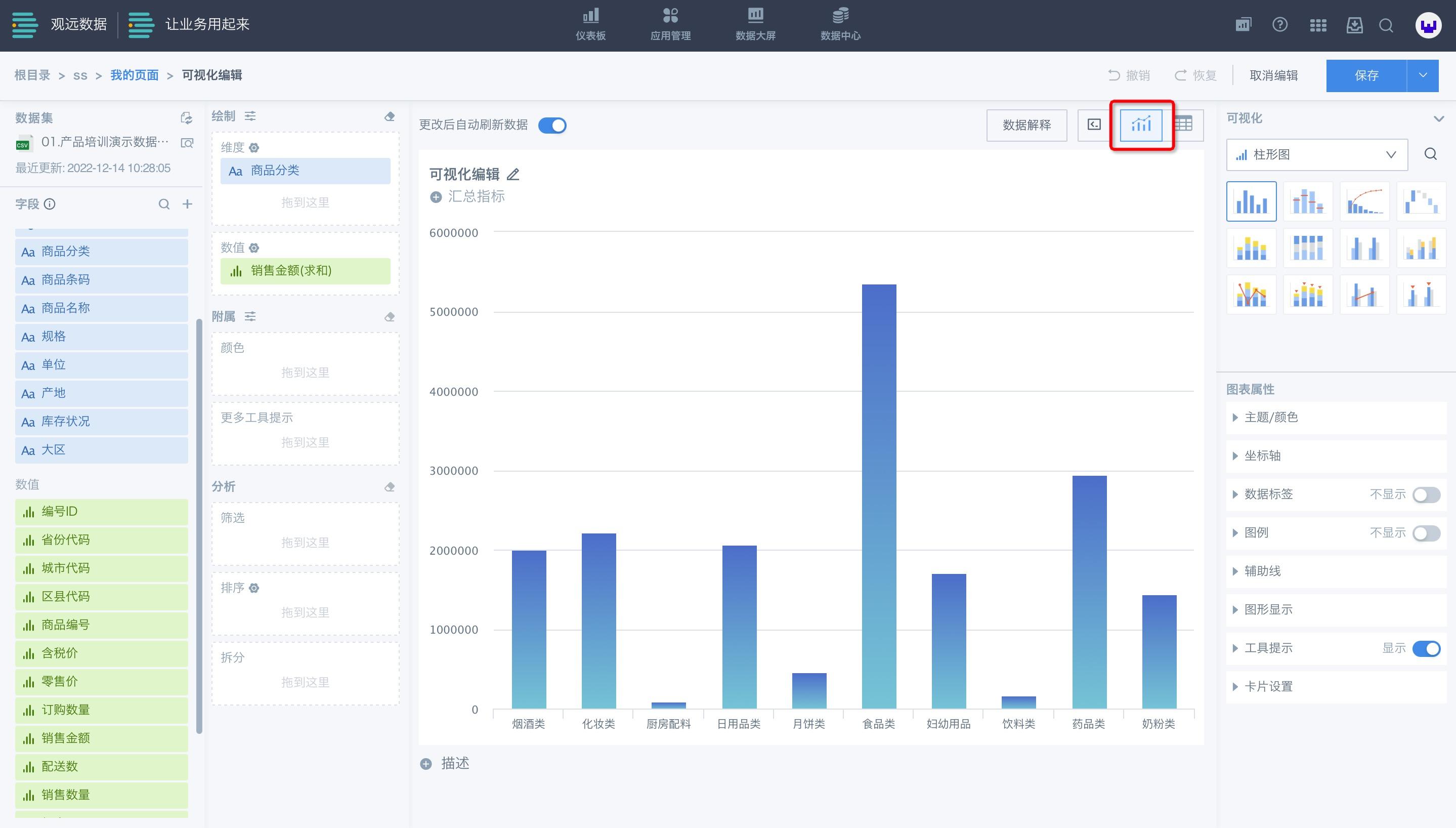Enable 数据标签 display toggle
The height and width of the screenshot is (828, 1456).
point(1426,495)
